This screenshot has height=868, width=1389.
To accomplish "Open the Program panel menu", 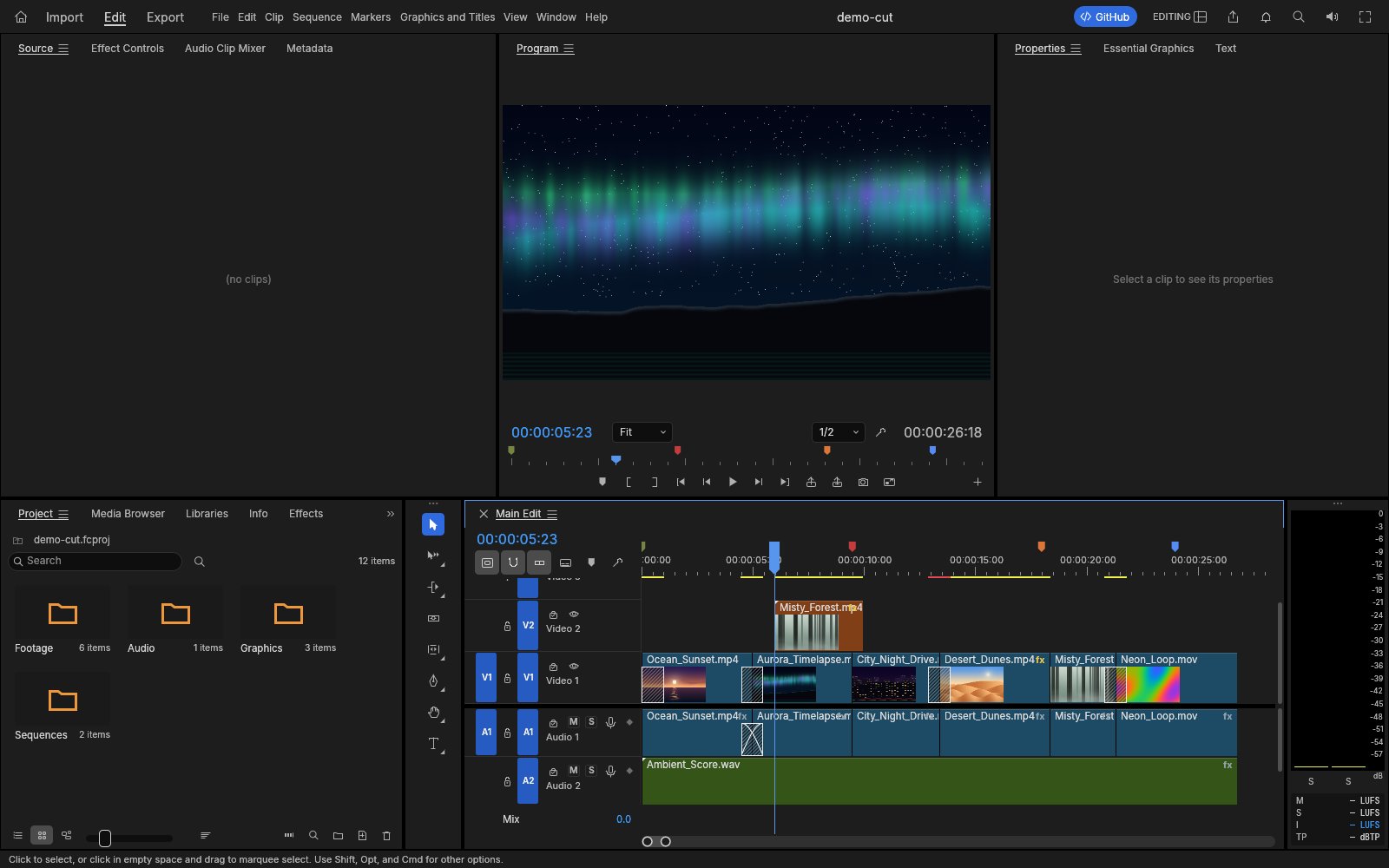I will [x=569, y=49].
